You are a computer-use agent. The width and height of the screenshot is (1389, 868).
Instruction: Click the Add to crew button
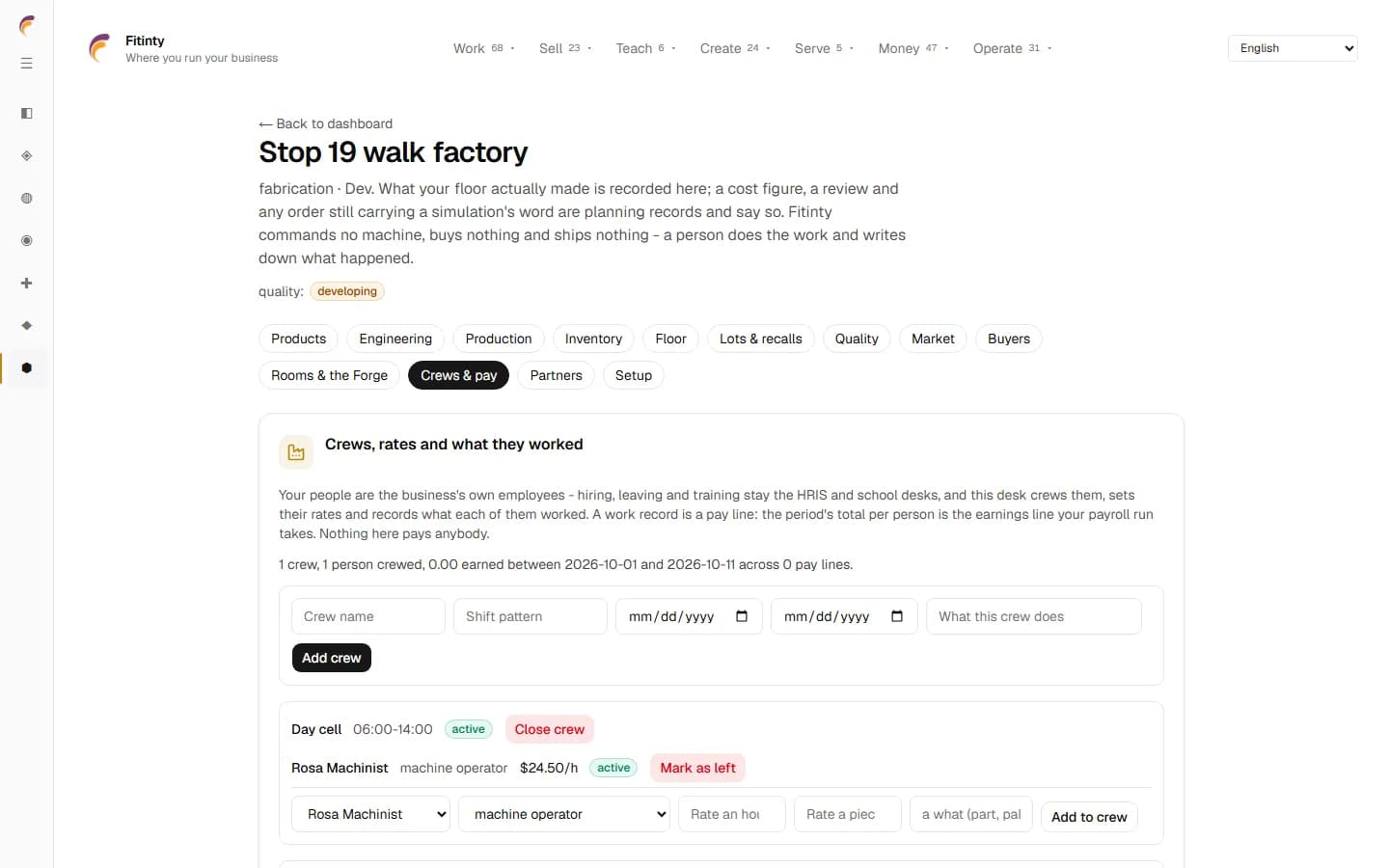[x=1089, y=817]
